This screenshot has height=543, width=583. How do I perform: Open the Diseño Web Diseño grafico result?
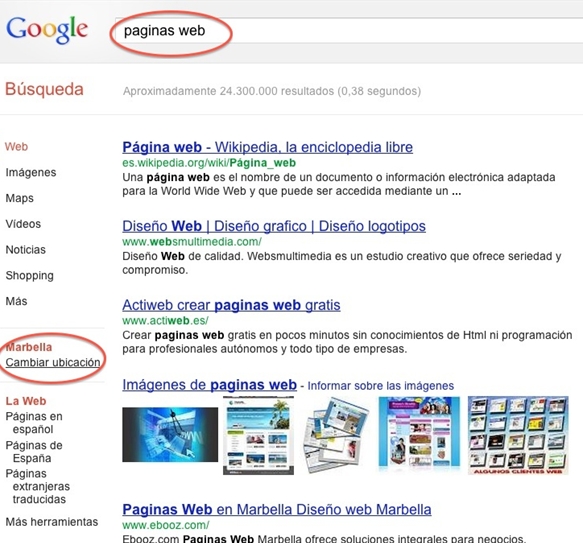[x=274, y=226]
